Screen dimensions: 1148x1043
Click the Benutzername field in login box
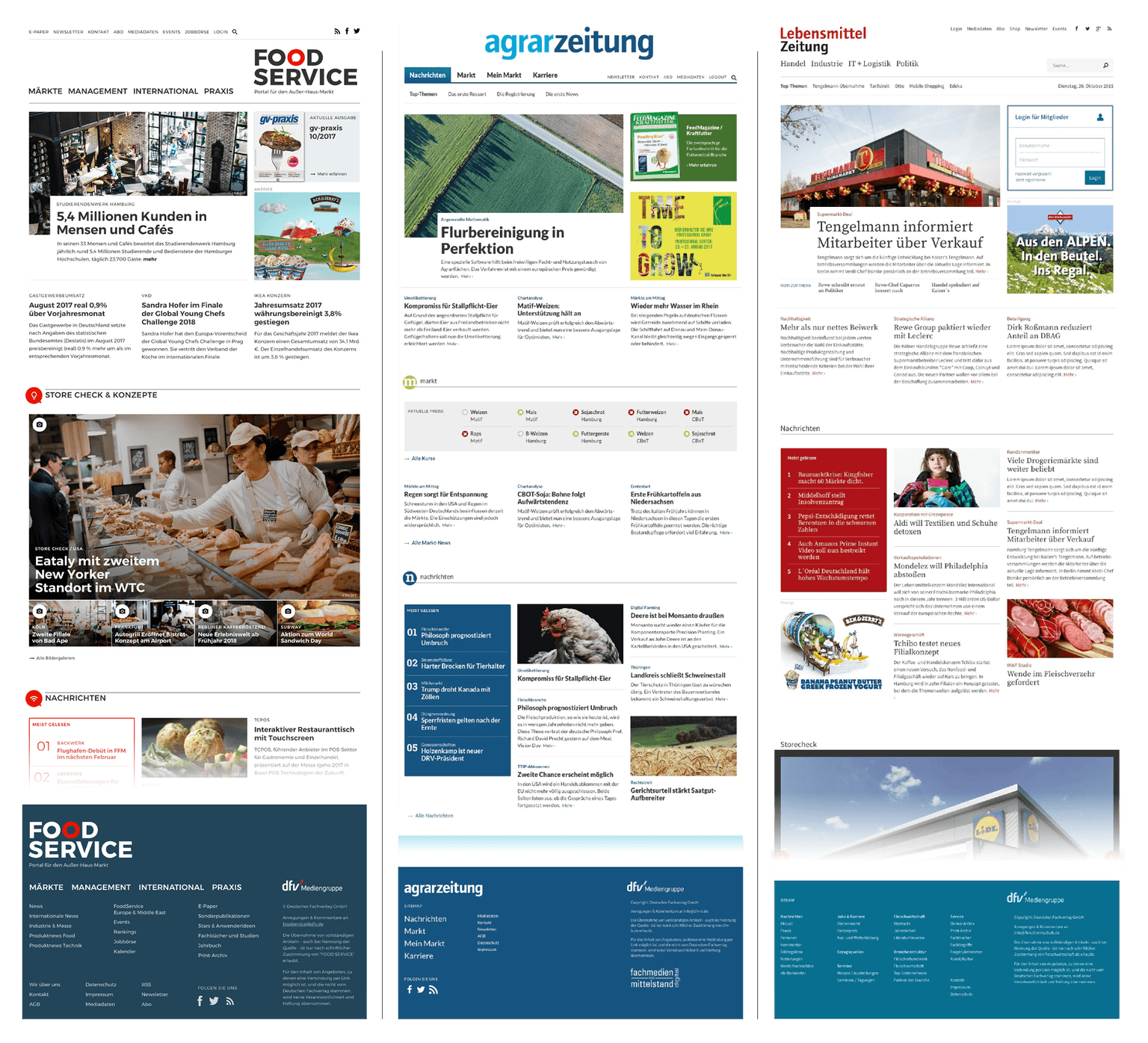tap(1059, 146)
